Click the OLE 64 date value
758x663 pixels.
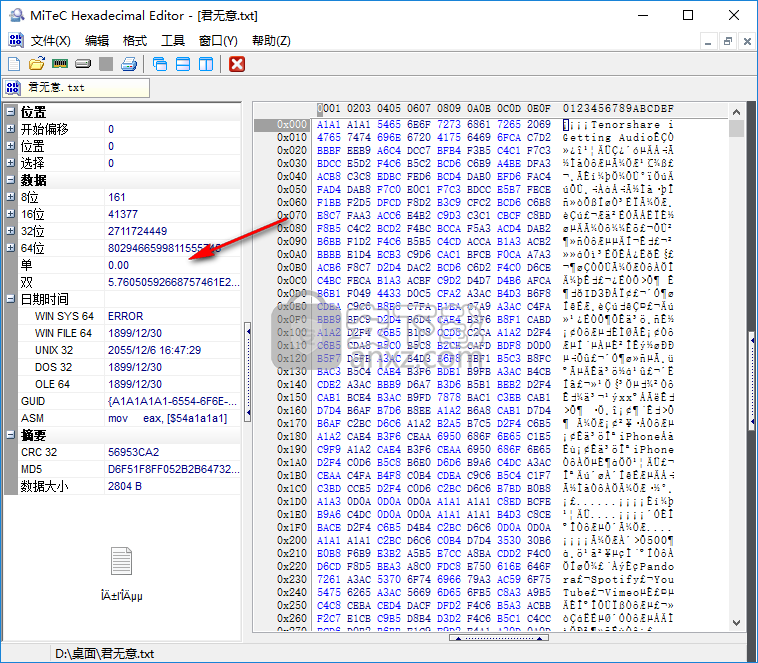135,384
